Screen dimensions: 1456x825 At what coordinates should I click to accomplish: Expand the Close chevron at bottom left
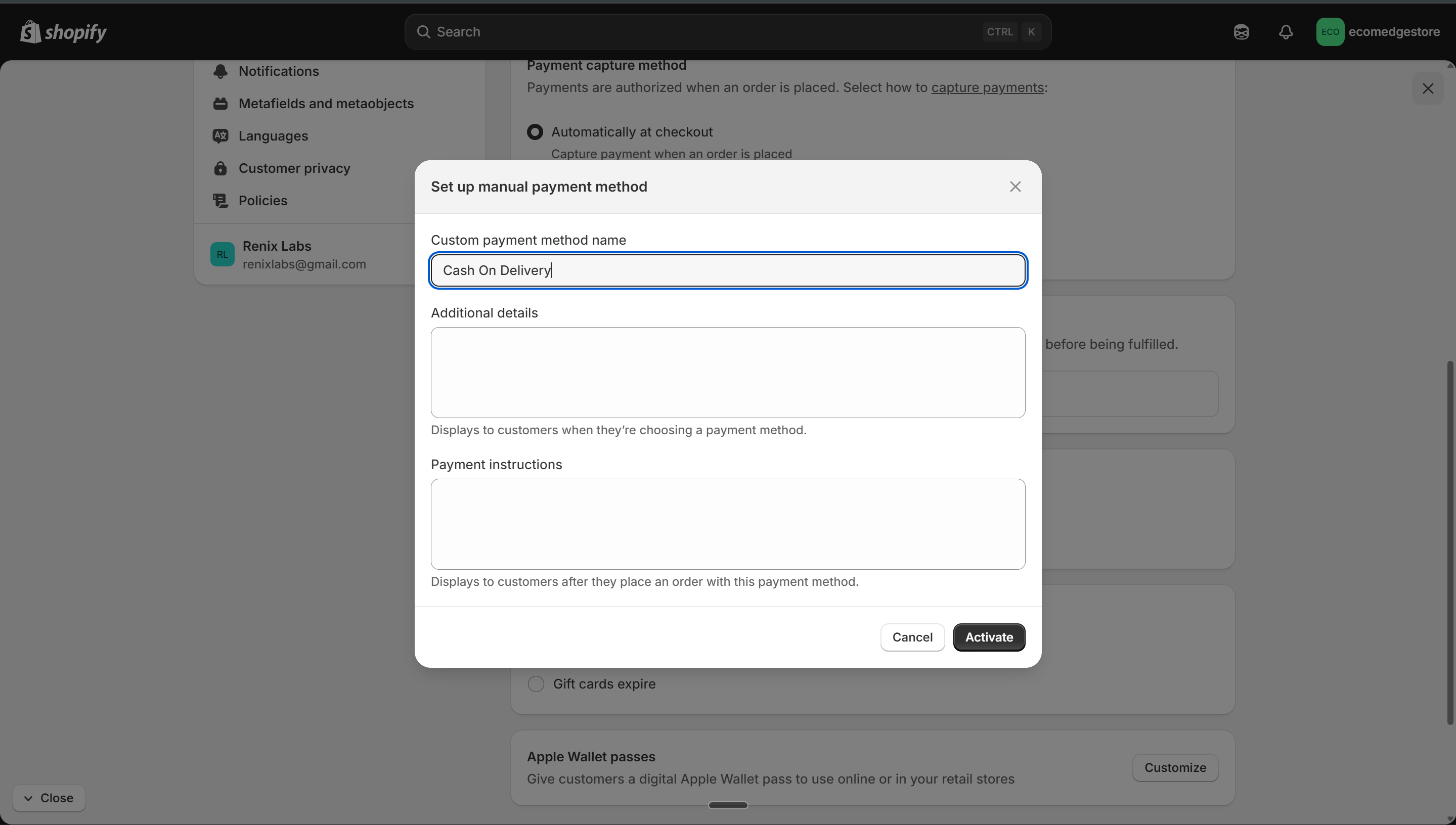[28, 798]
